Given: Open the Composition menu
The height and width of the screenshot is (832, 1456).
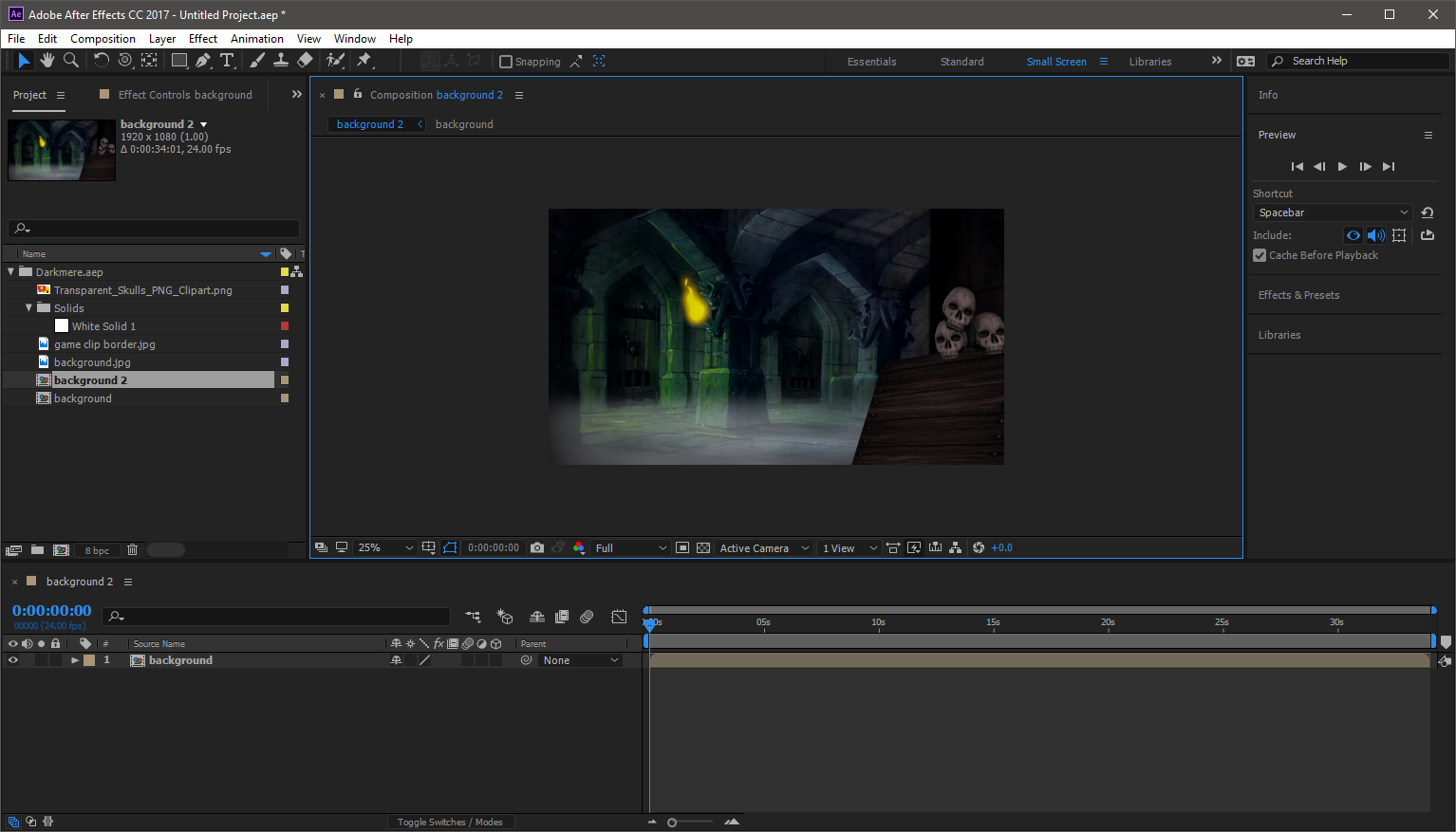Looking at the screenshot, I should (x=103, y=39).
